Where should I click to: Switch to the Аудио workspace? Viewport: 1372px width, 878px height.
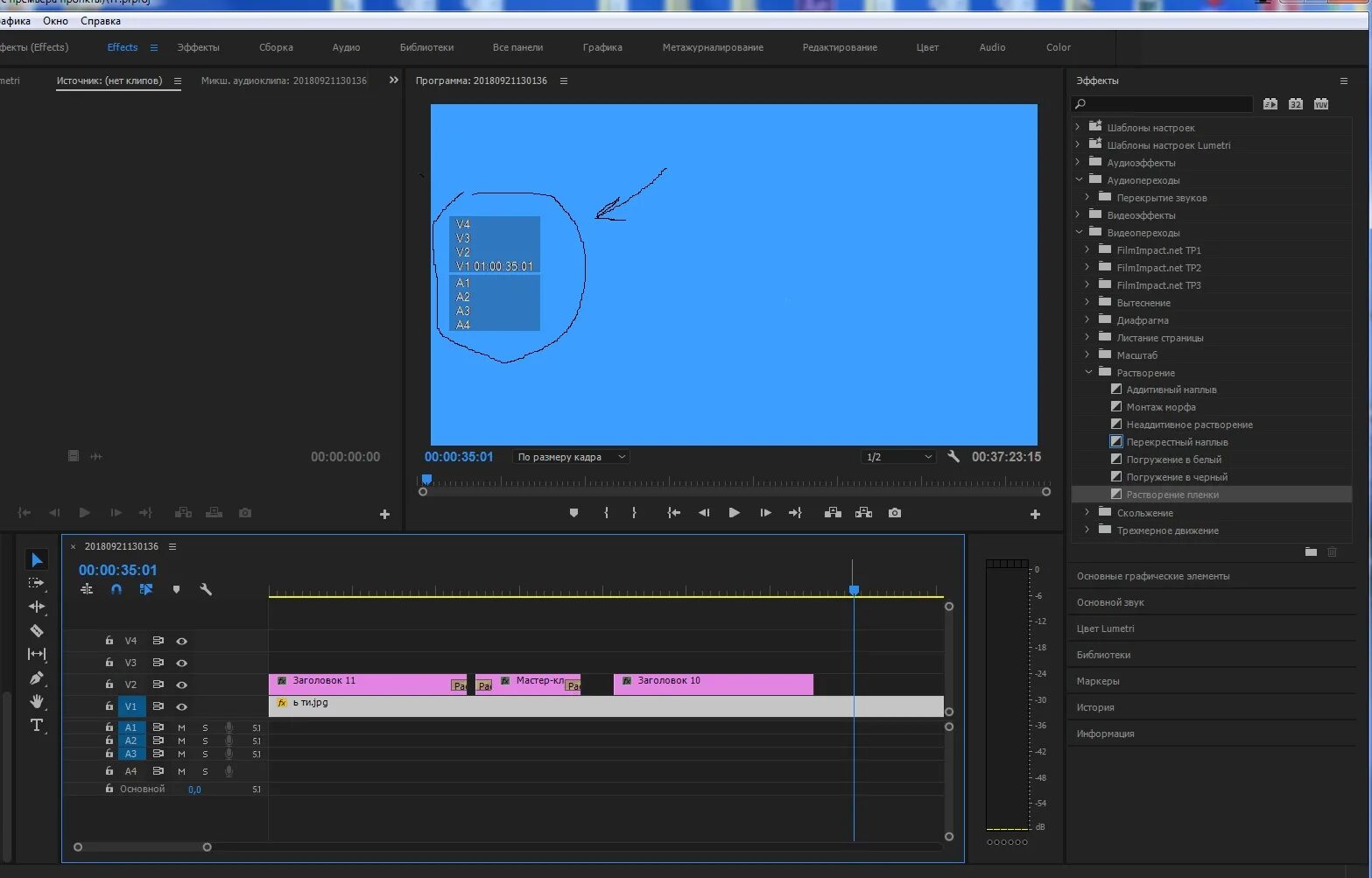click(346, 47)
